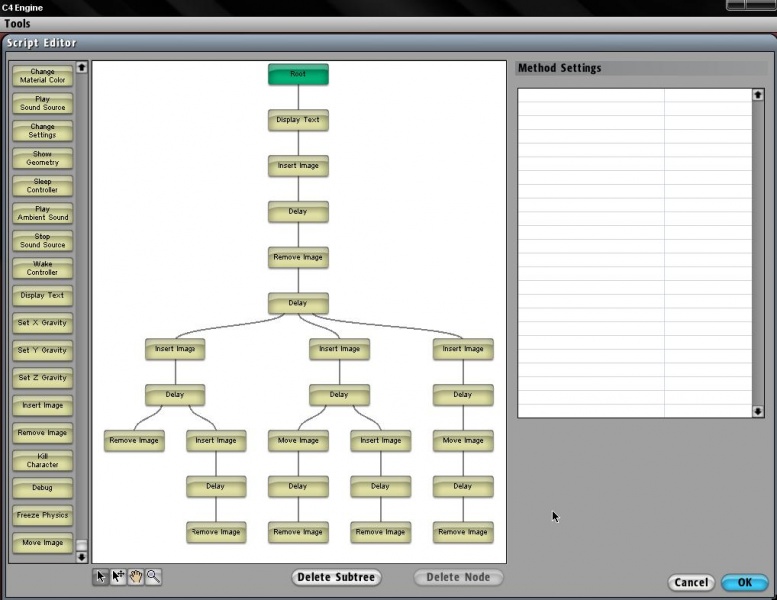Select the Display Text node in graph
The width and height of the screenshot is (777, 600).
click(298, 120)
